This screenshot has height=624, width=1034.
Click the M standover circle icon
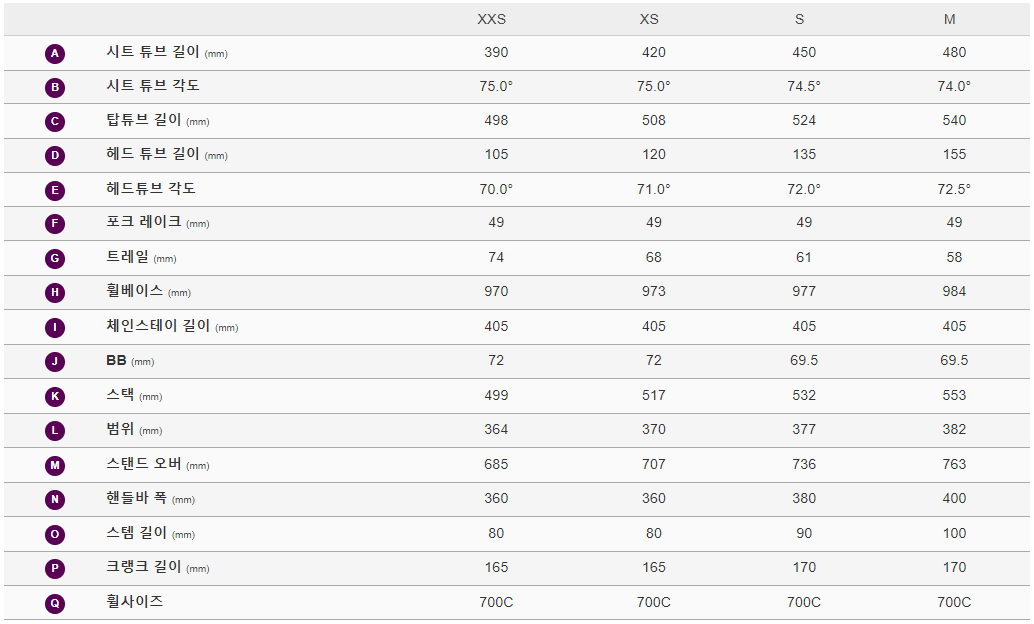[x=55, y=466]
